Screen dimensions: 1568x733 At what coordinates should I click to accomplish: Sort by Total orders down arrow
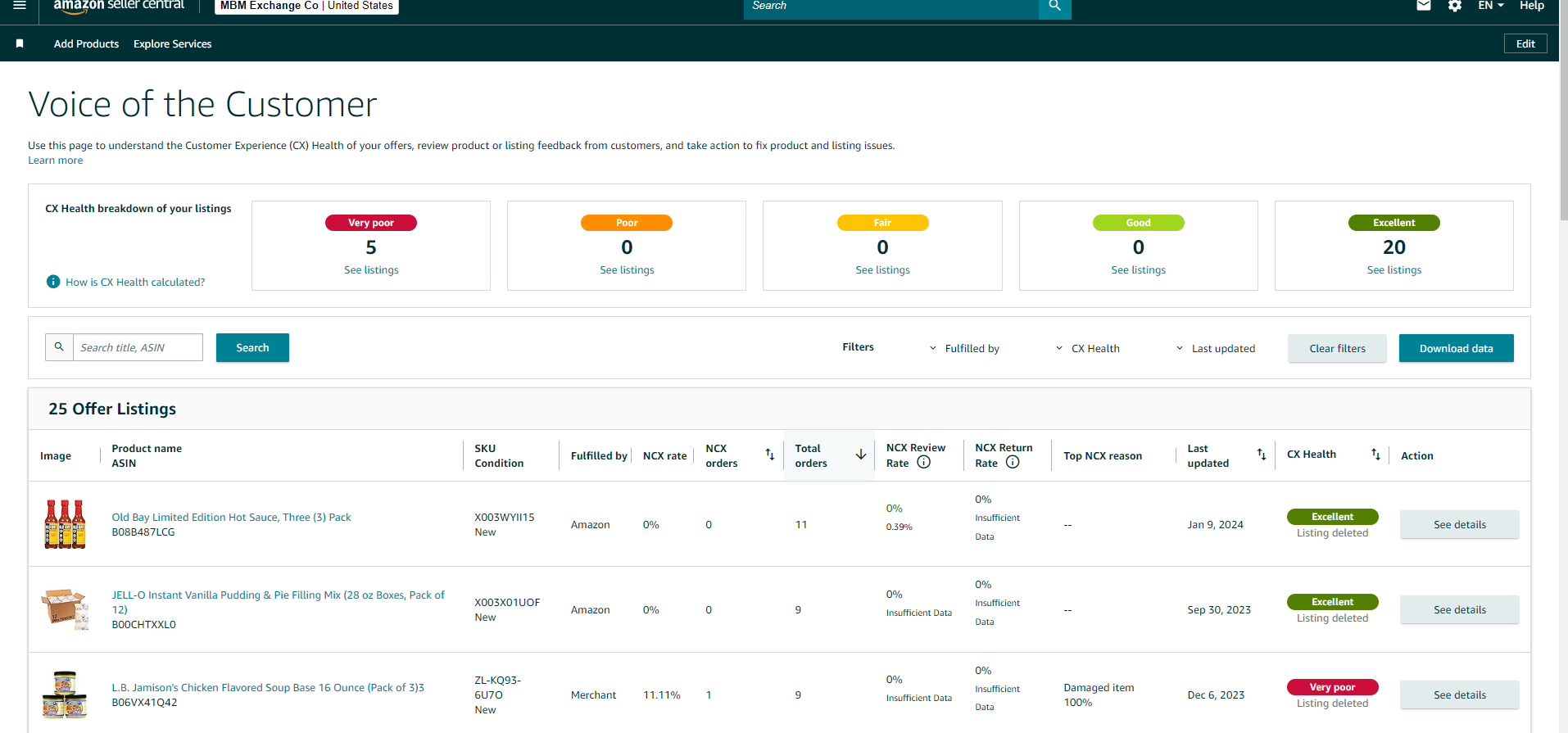[x=861, y=455]
